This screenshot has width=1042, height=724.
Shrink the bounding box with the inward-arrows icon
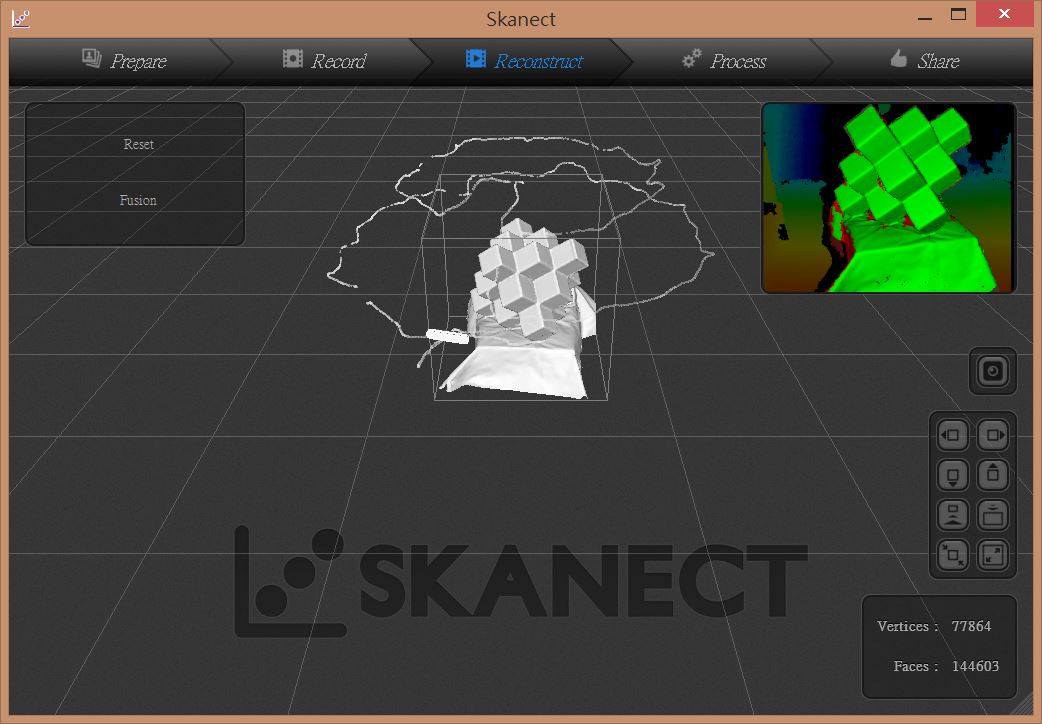pyautogui.click(x=952, y=555)
